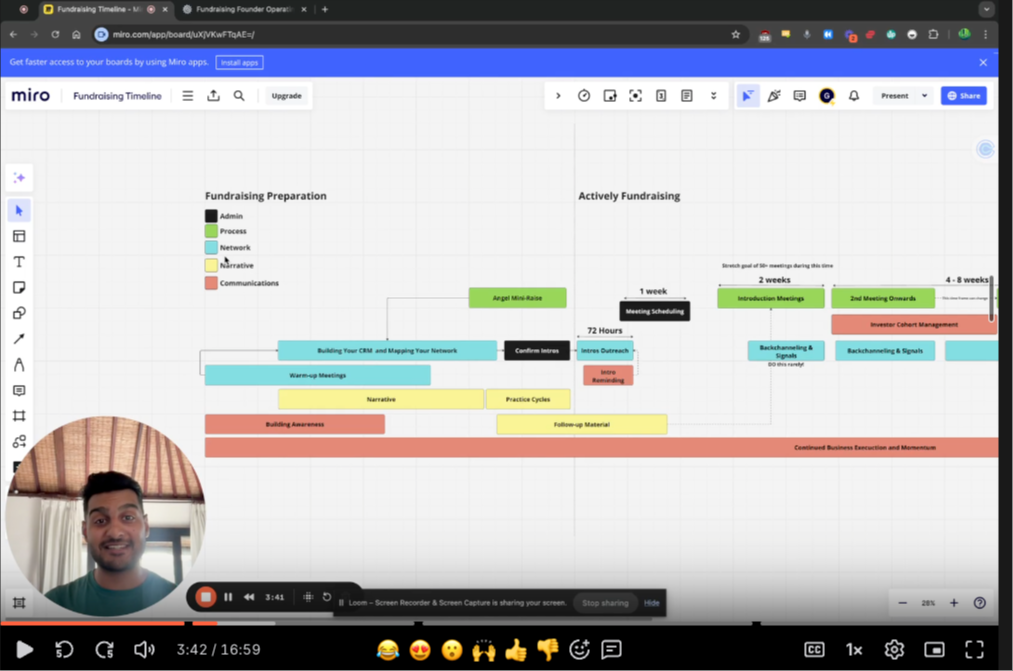This screenshot has height=671, width=1013.
Task: Pause the Loom recording
Action: point(228,597)
